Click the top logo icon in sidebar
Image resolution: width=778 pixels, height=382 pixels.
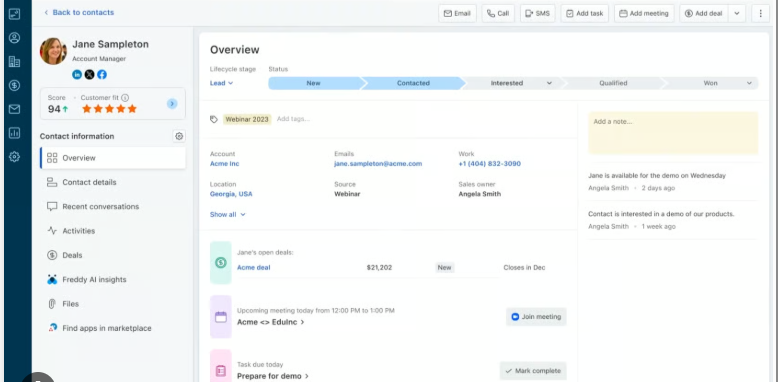point(14,13)
